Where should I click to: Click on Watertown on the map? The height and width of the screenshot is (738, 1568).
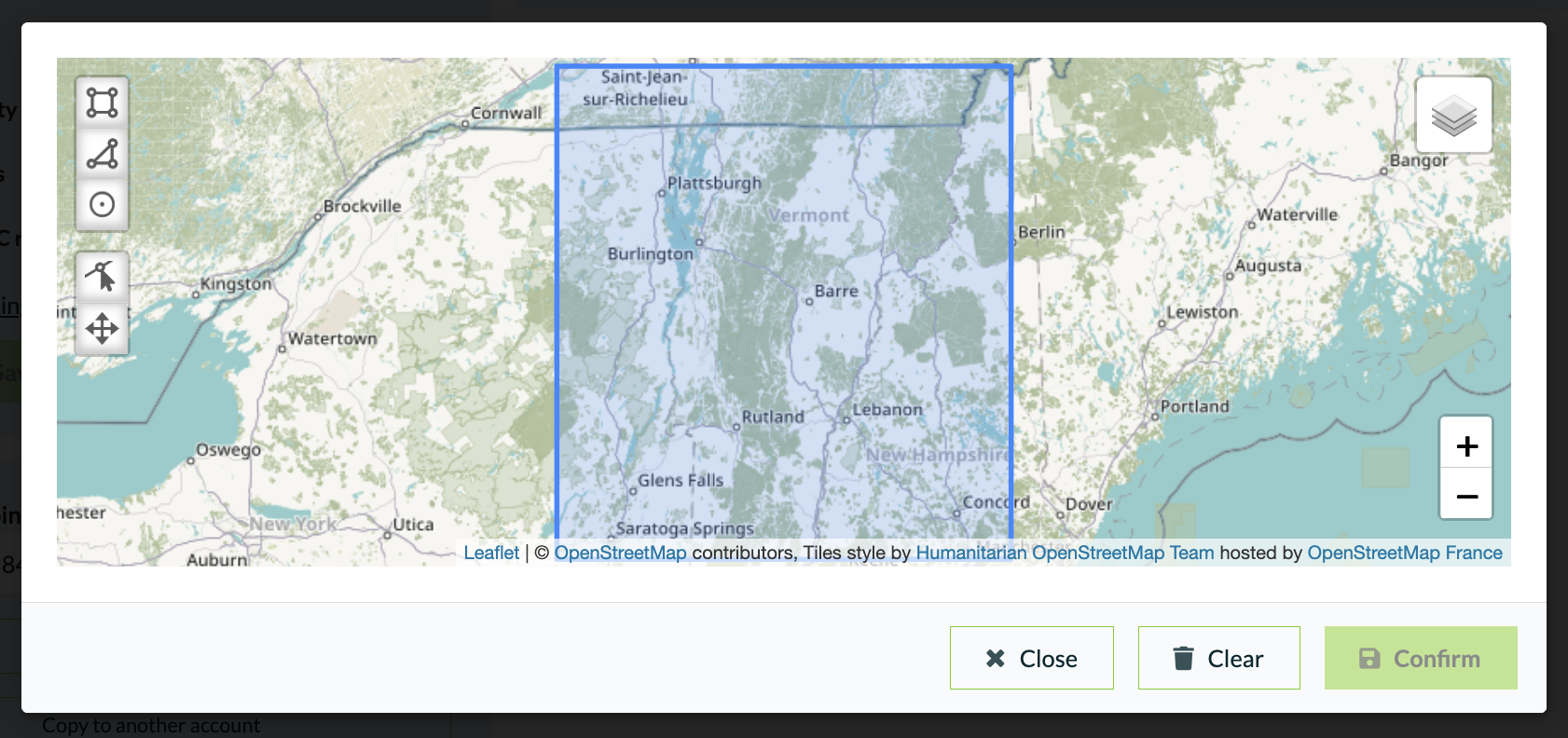click(332, 339)
